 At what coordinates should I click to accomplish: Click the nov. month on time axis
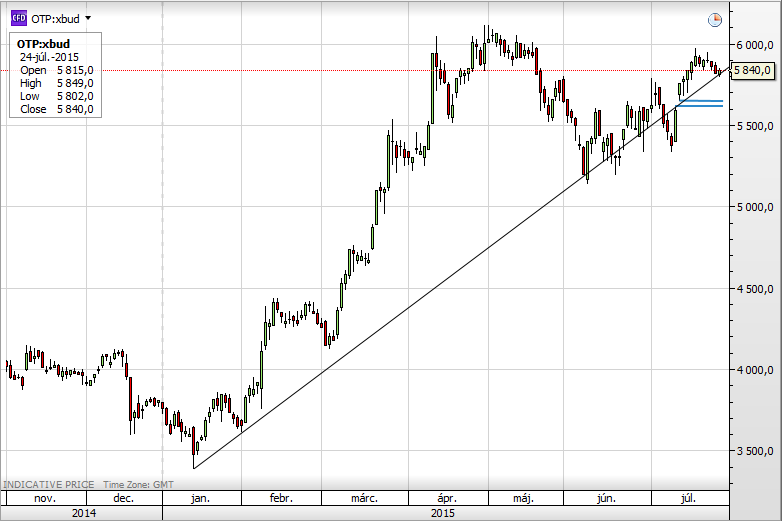pos(45,498)
